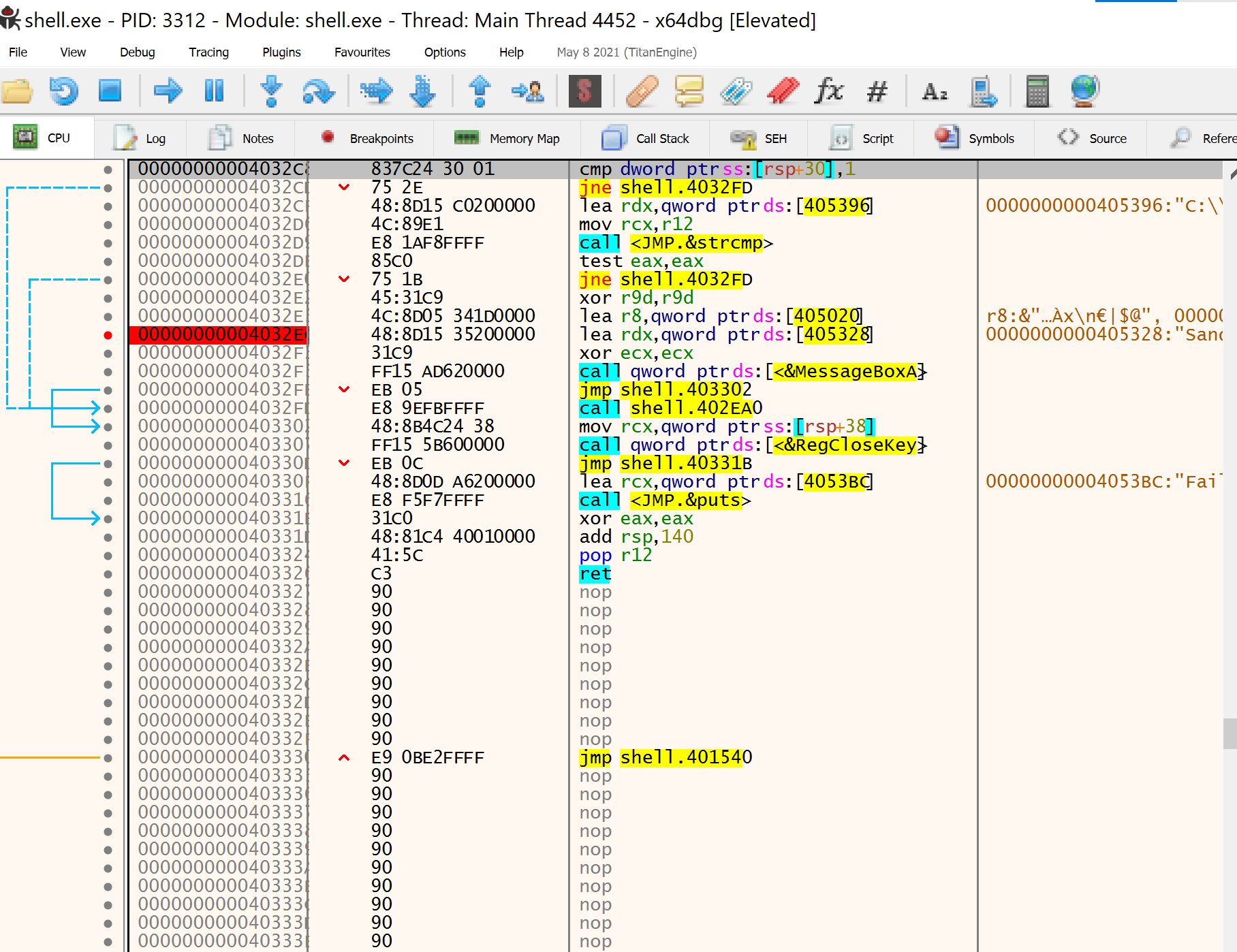The height and width of the screenshot is (952, 1237).
Task: Open the Variables hash icon
Action: coord(877,91)
